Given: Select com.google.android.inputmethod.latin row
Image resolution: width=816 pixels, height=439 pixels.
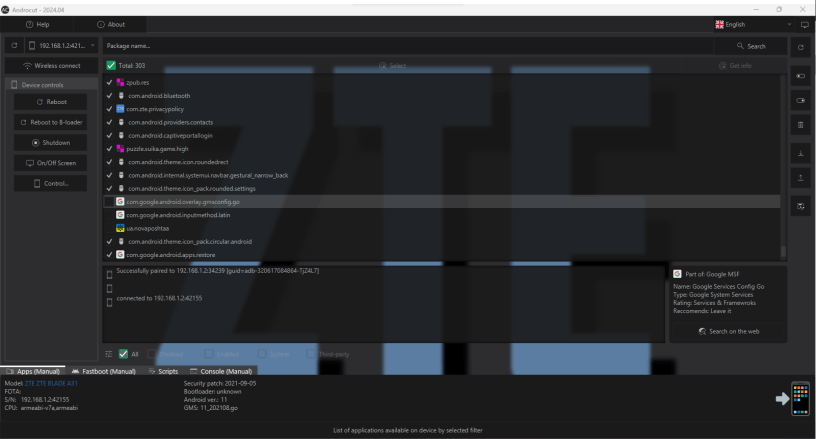Looking at the screenshot, I should pos(441,215).
